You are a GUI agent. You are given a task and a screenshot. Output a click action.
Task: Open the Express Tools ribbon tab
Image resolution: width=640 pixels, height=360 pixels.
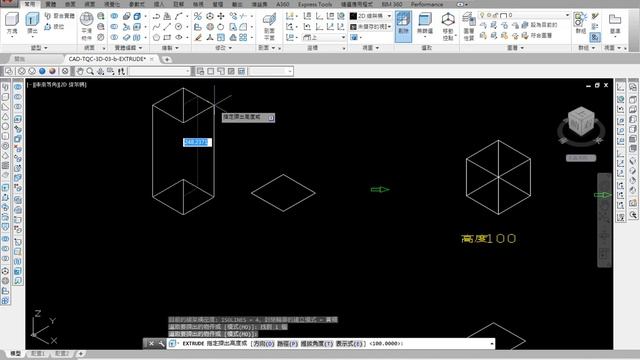click(x=315, y=4)
